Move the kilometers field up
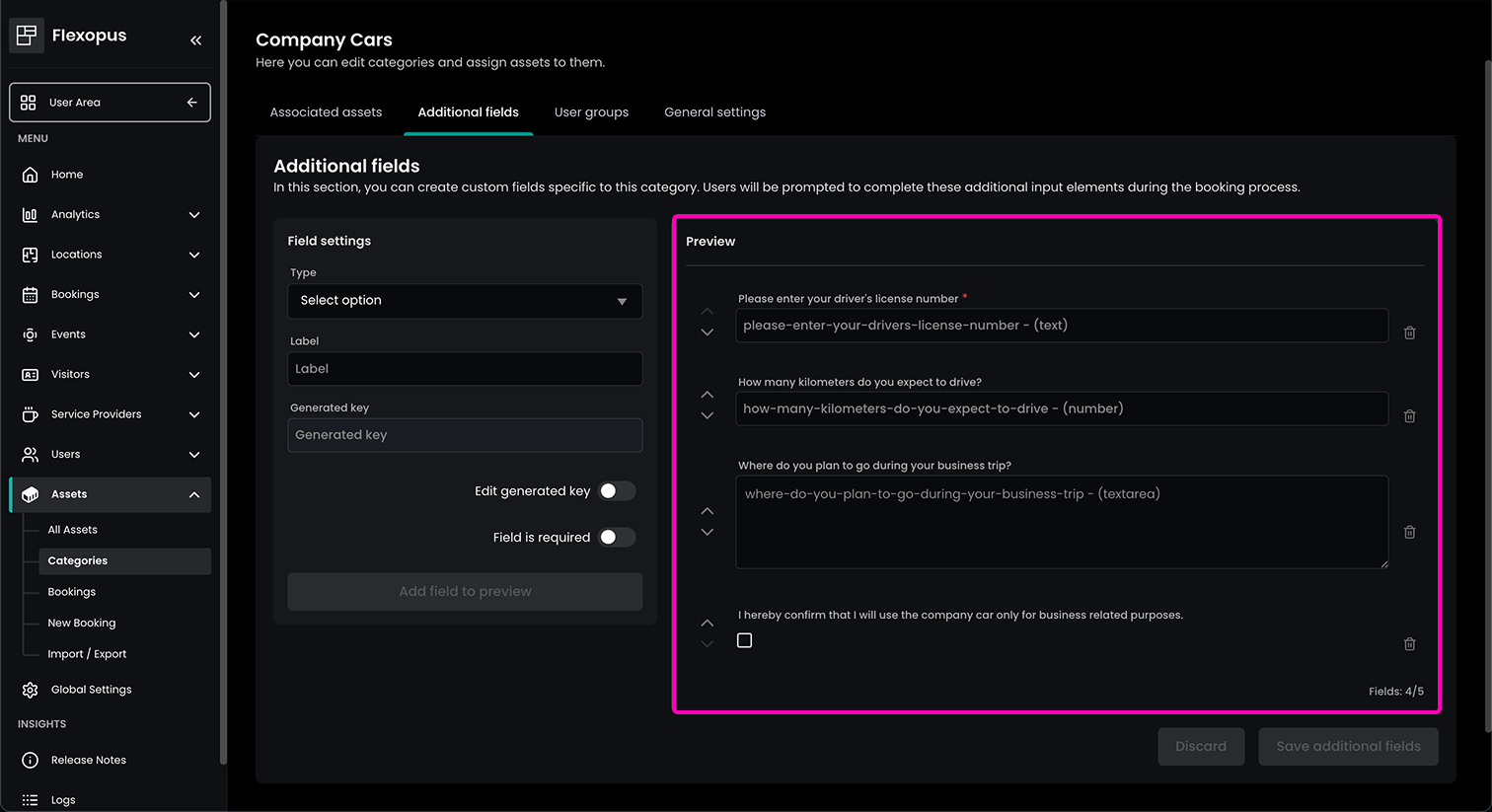This screenshot has height=812, width=1492. (707, 395)
